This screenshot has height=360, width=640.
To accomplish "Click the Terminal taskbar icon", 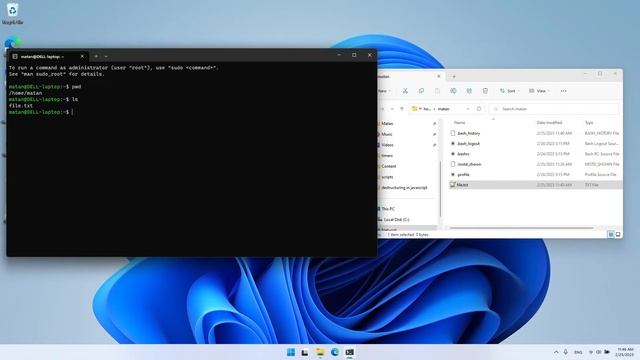I will pos(349,352).
